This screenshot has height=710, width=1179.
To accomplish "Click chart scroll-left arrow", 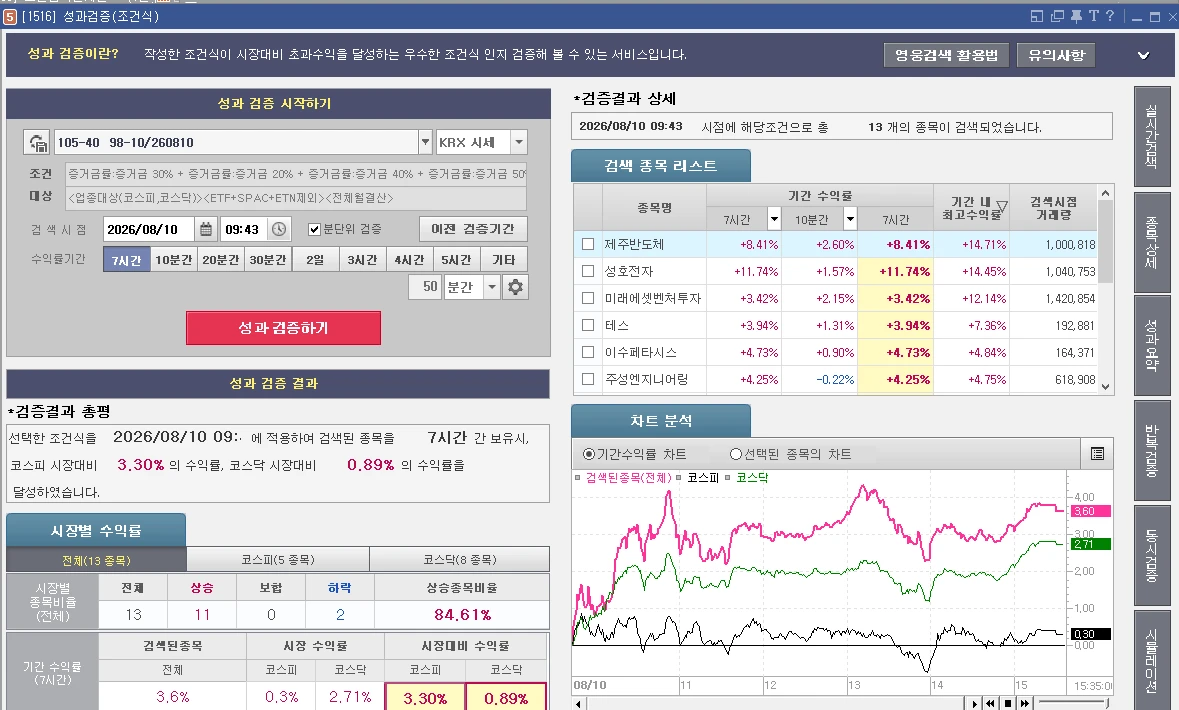I will click(578, 705).
